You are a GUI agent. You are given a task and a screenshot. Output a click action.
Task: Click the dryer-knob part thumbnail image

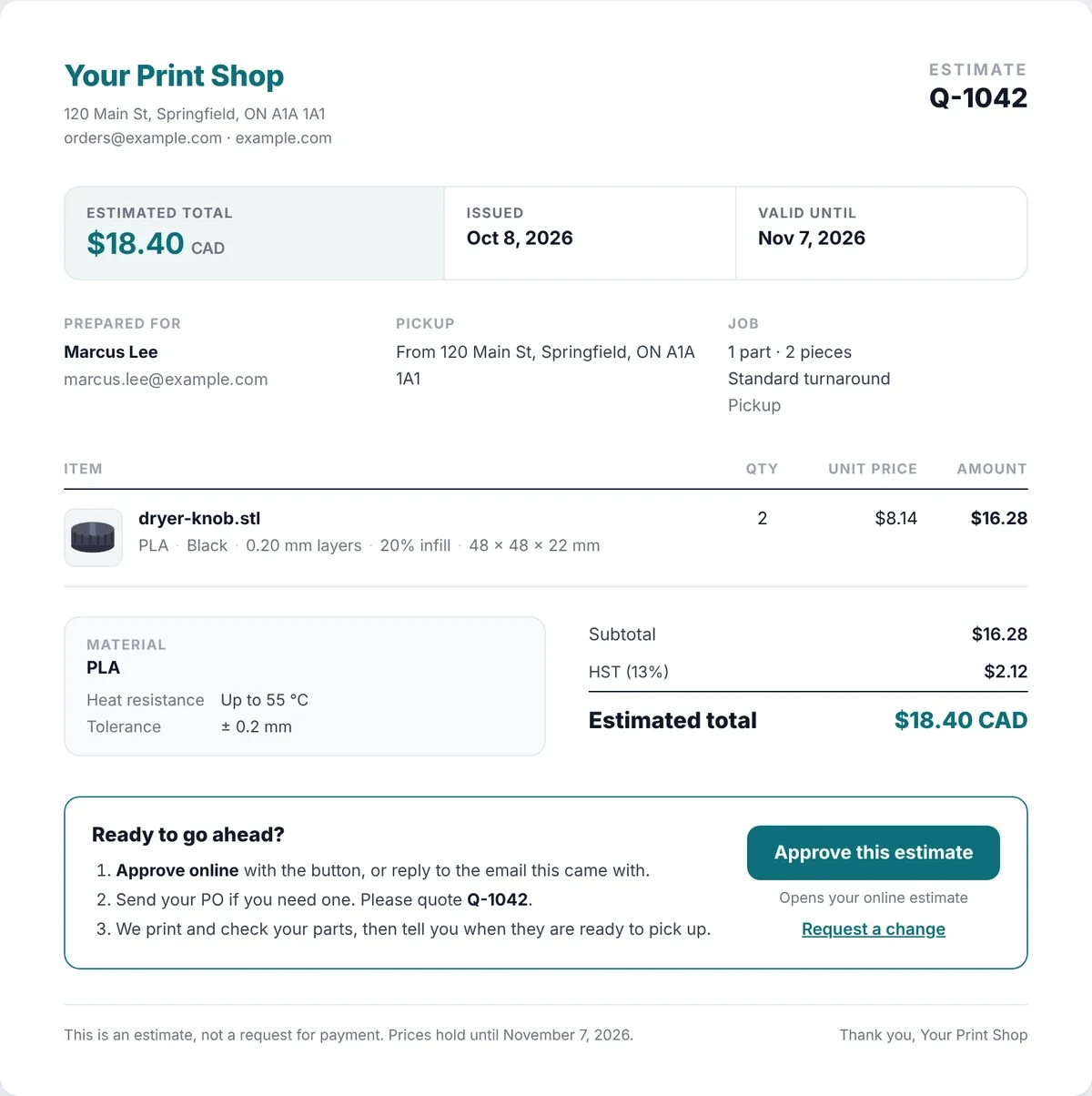[x=93, y=538]
